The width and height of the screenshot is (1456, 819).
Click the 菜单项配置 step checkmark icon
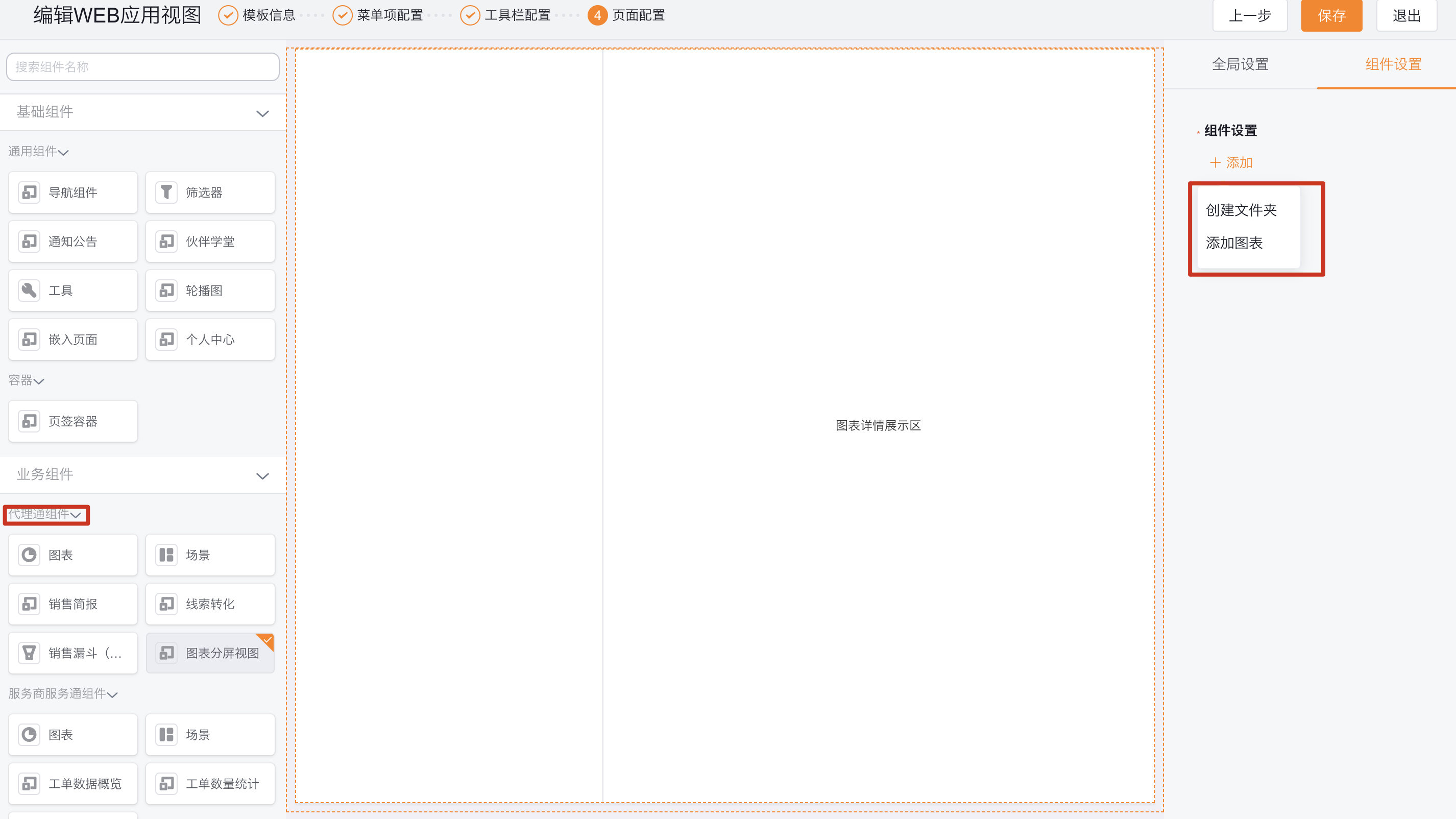[343, 15]
